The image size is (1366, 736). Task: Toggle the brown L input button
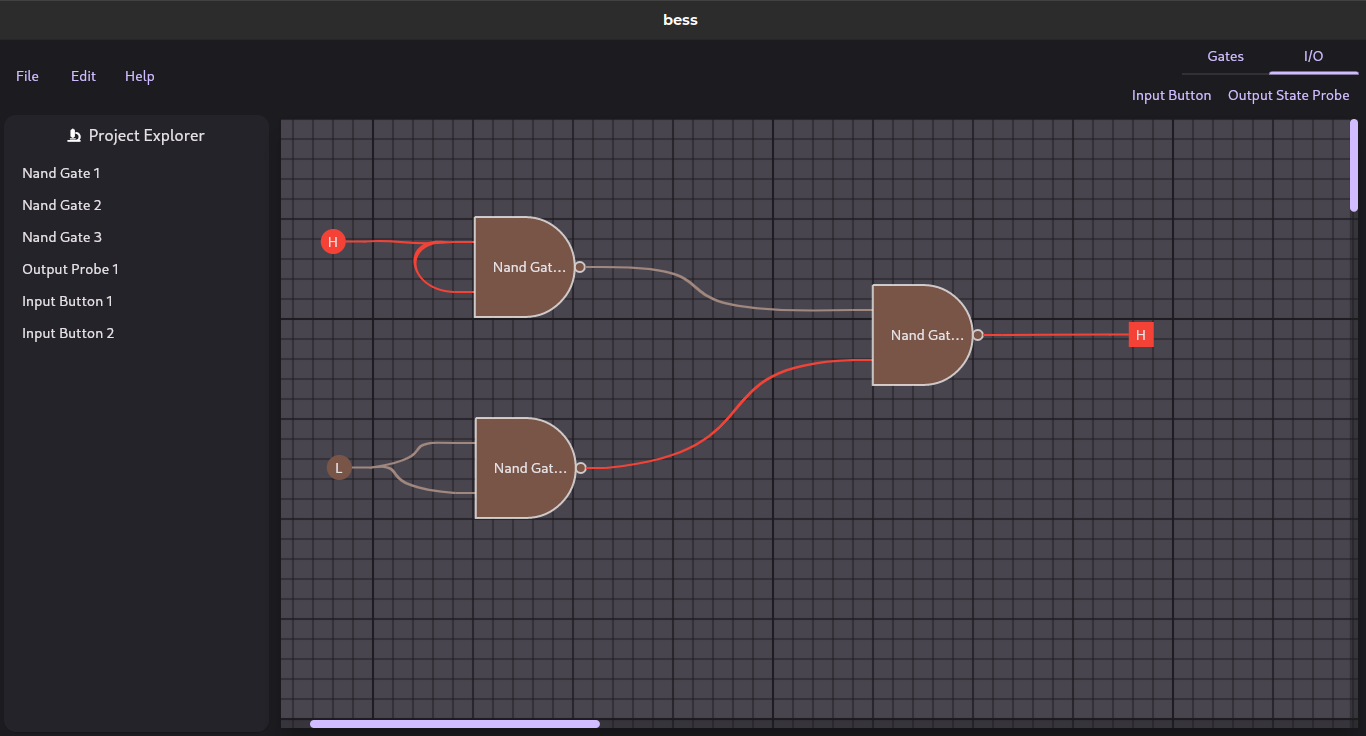[339, 467]
